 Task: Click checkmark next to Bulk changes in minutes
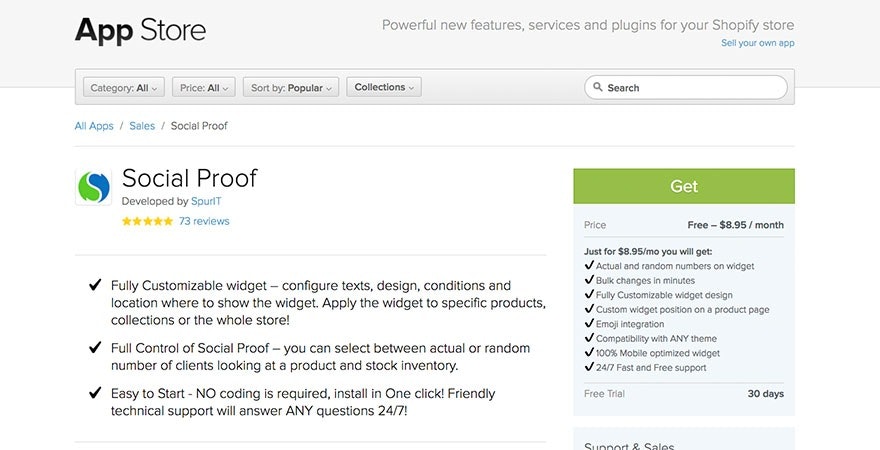pos(588,281)
